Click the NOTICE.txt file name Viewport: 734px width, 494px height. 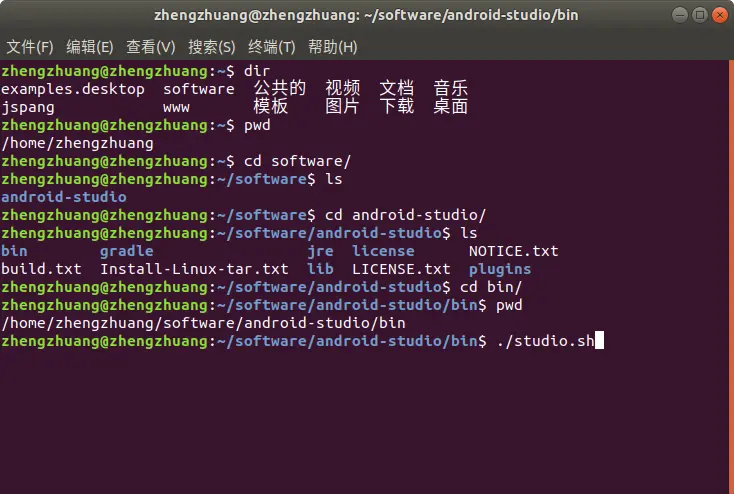pyautogui.click(x=514, y=251)
